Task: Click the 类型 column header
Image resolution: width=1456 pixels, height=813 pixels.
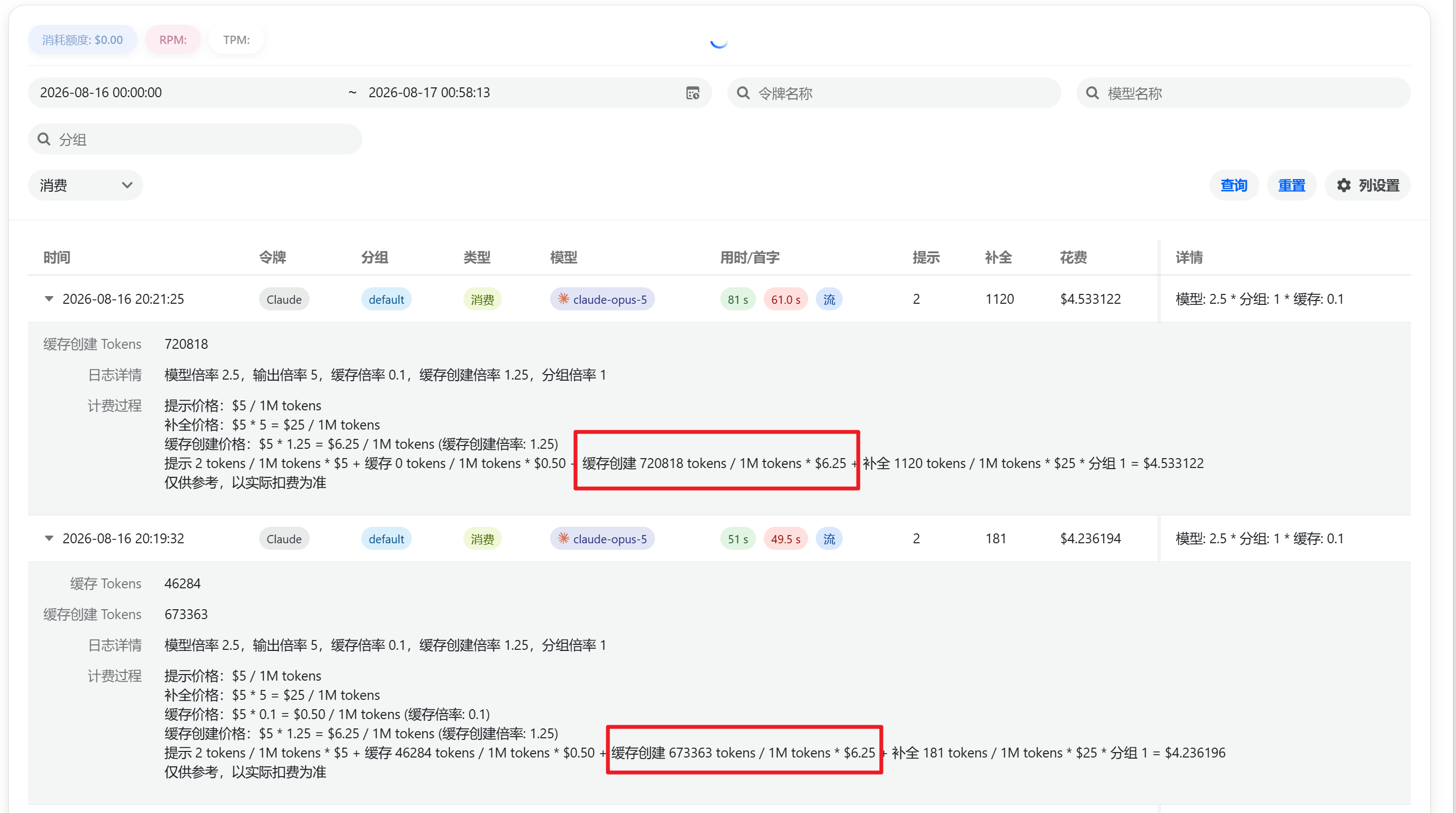Action: 477,257
